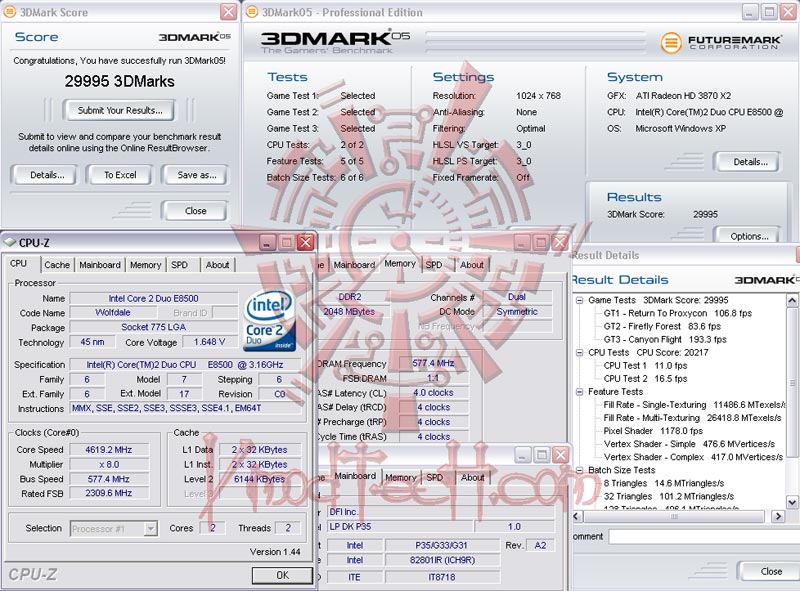800x591 pixels.
Task: Click DRAM Frequency value 577.4 MHz
Action: (x=433, y=363)
